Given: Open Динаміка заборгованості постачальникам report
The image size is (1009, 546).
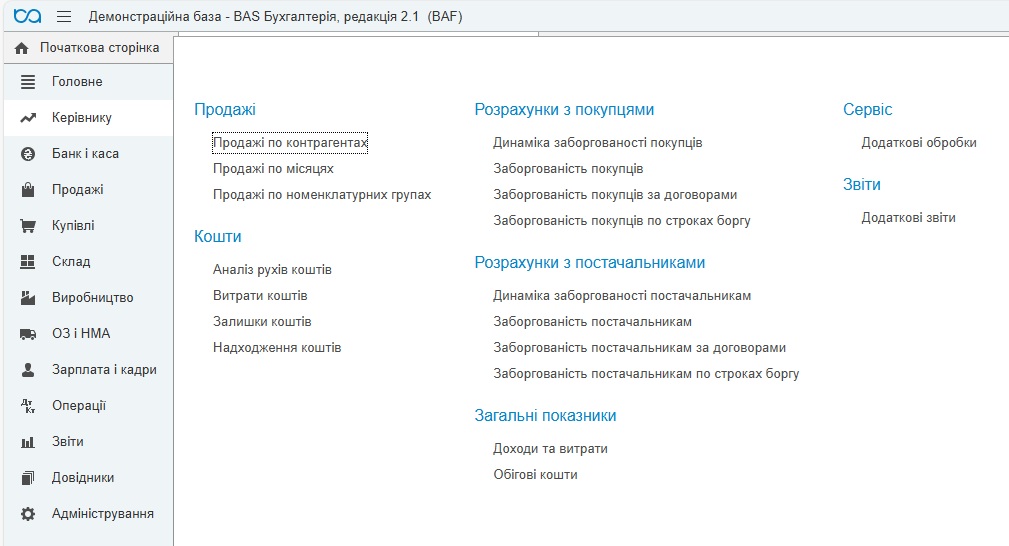Looking at the screenshot, I should pos(621,296).
